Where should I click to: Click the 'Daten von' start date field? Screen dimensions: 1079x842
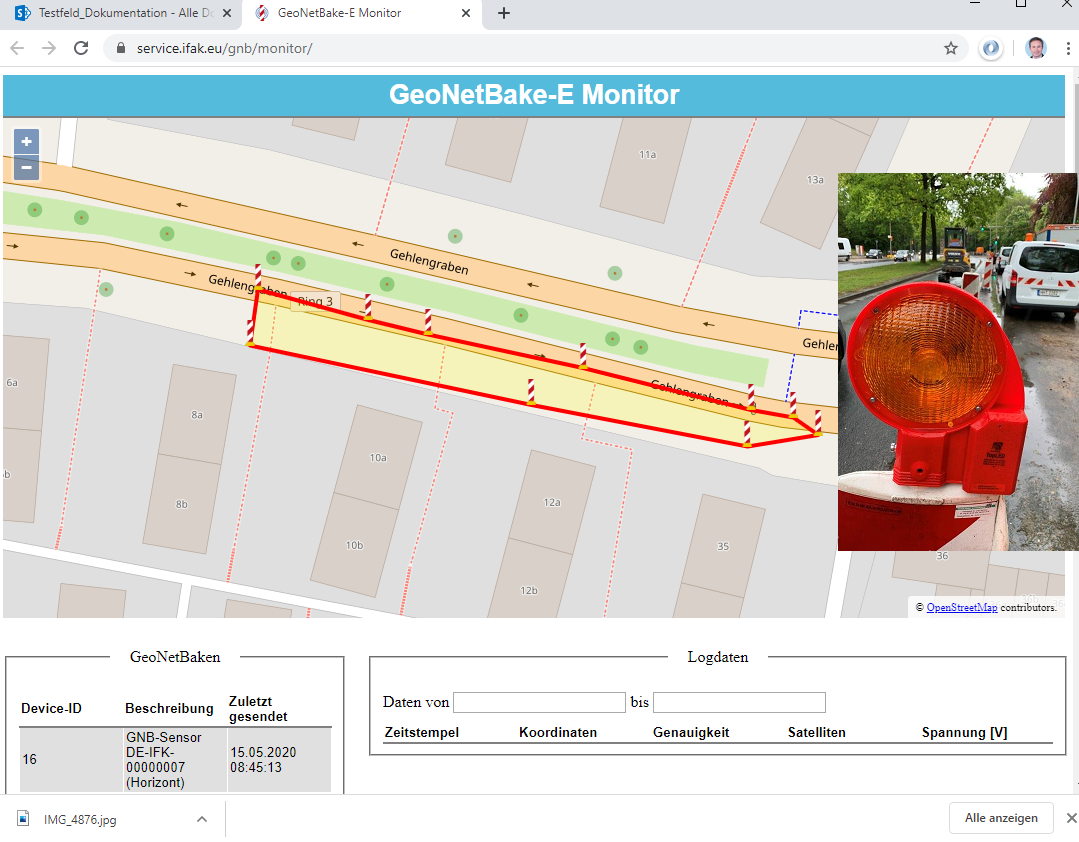tap(539, 702)
